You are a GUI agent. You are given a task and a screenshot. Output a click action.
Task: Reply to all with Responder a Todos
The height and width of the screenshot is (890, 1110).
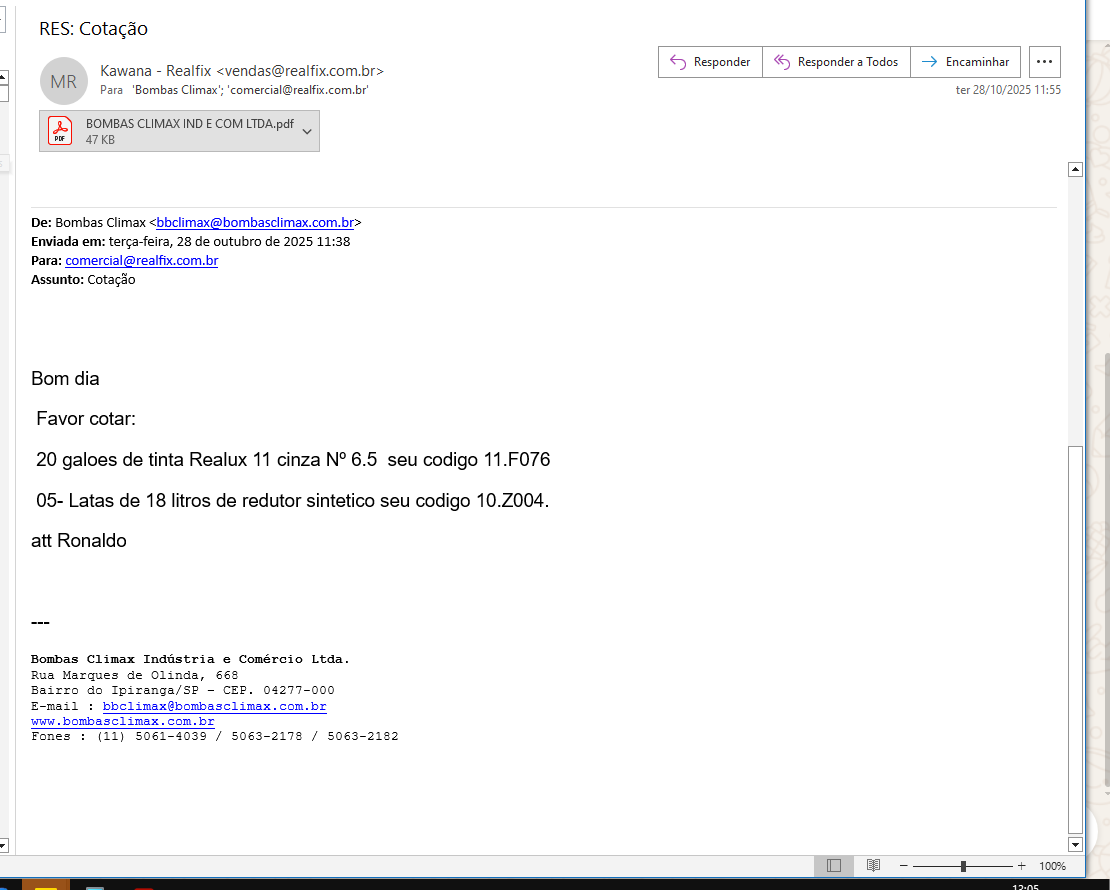click(x=836, y=62)
